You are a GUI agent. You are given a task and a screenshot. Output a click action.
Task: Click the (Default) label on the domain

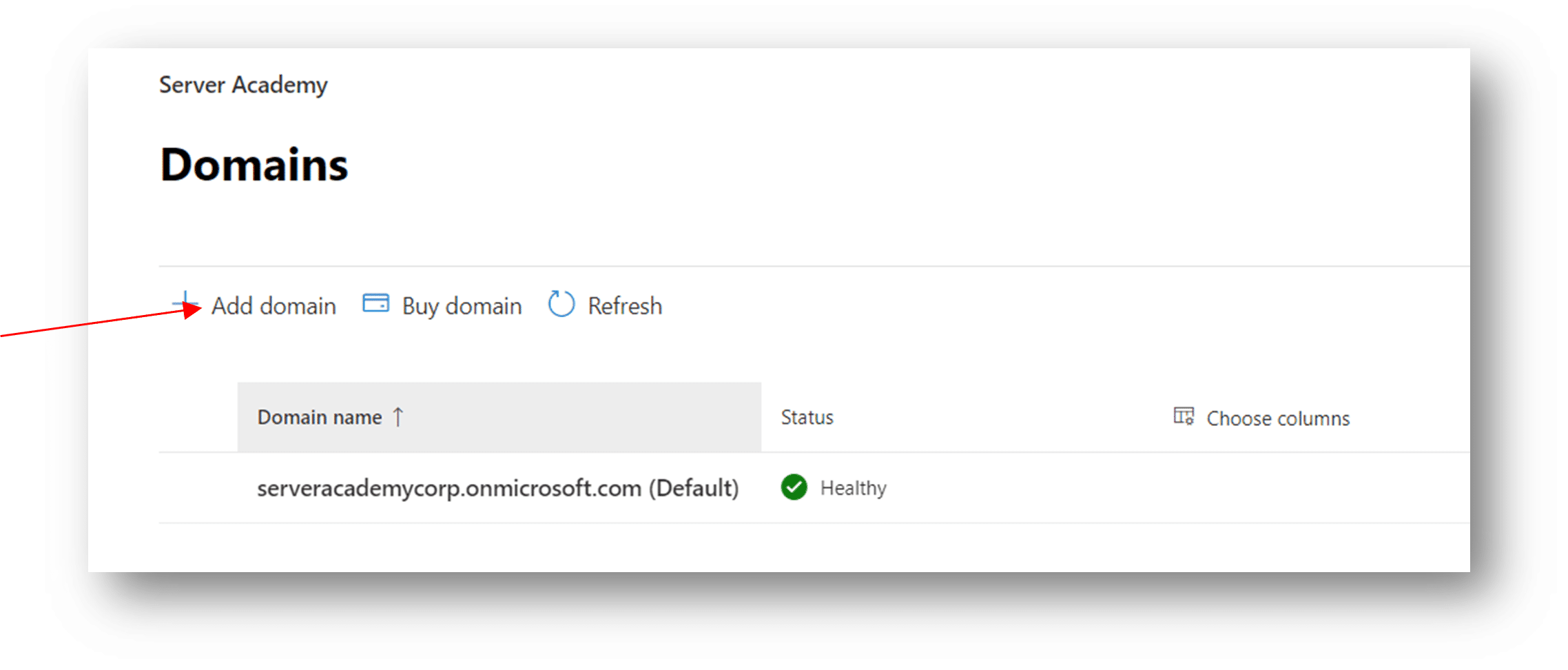pos(693,489)
